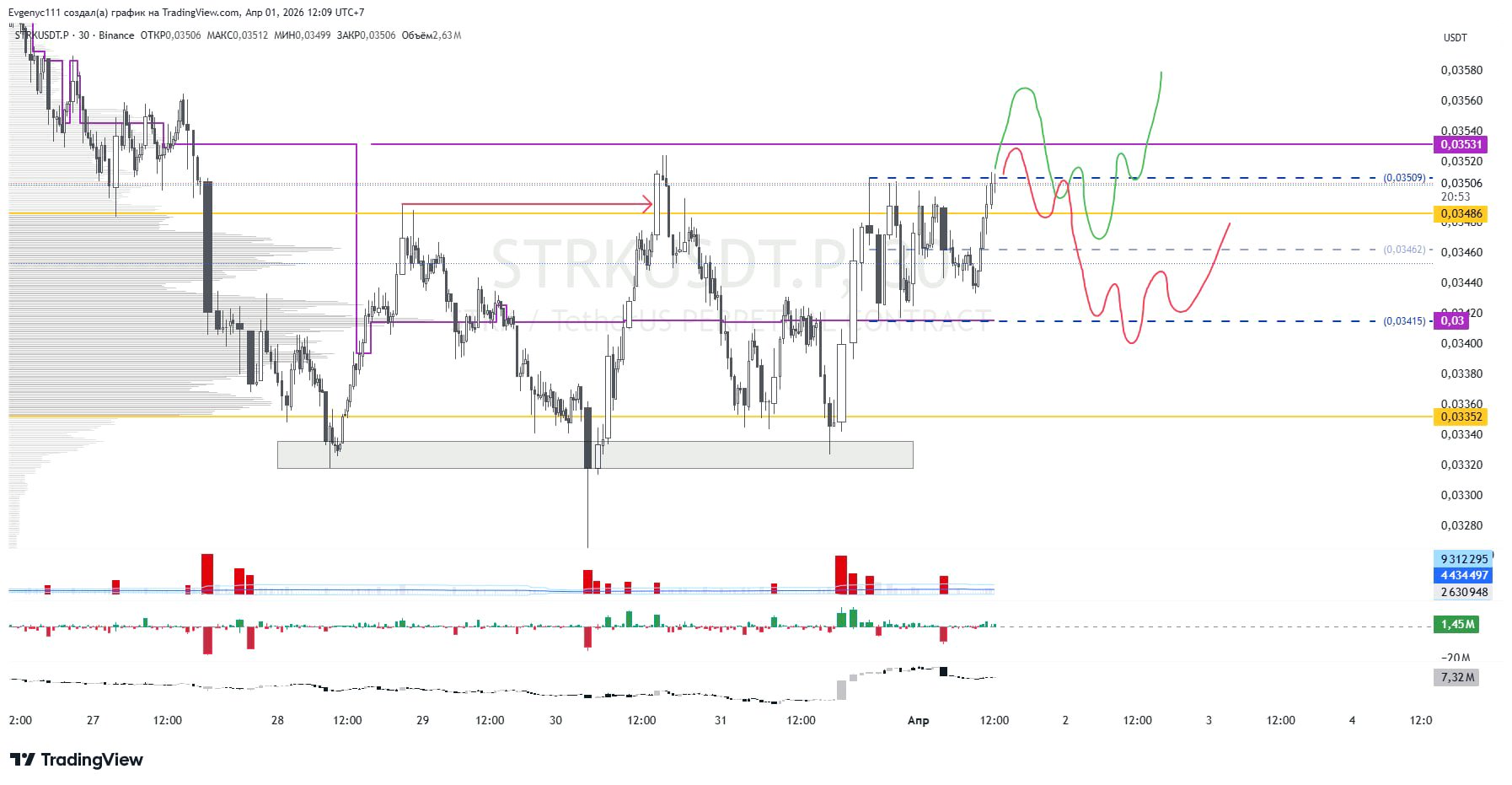
Task: Click the Апр date on time axis
Action: coord(918,720)
